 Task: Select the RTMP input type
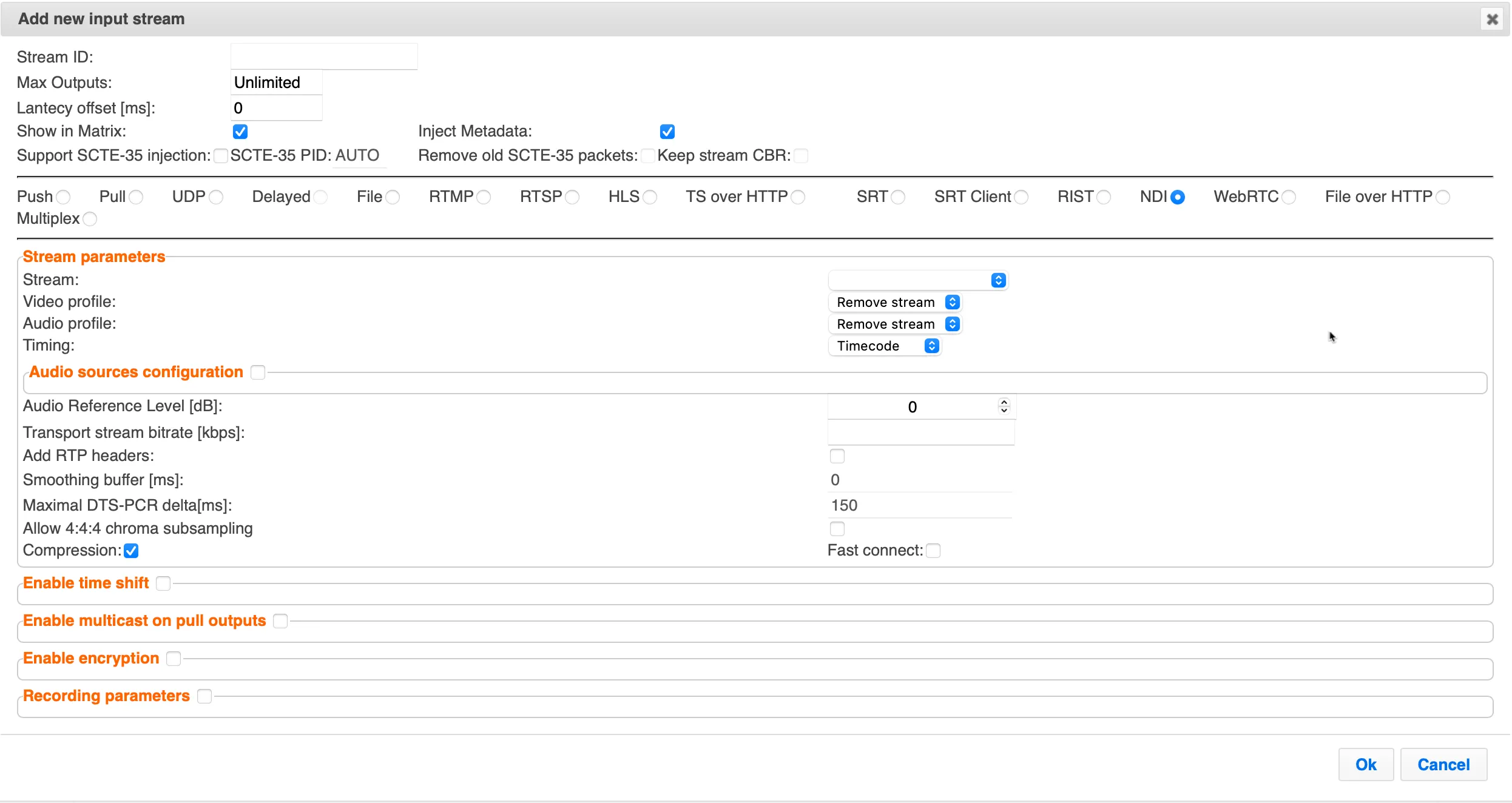coord(484,197)
